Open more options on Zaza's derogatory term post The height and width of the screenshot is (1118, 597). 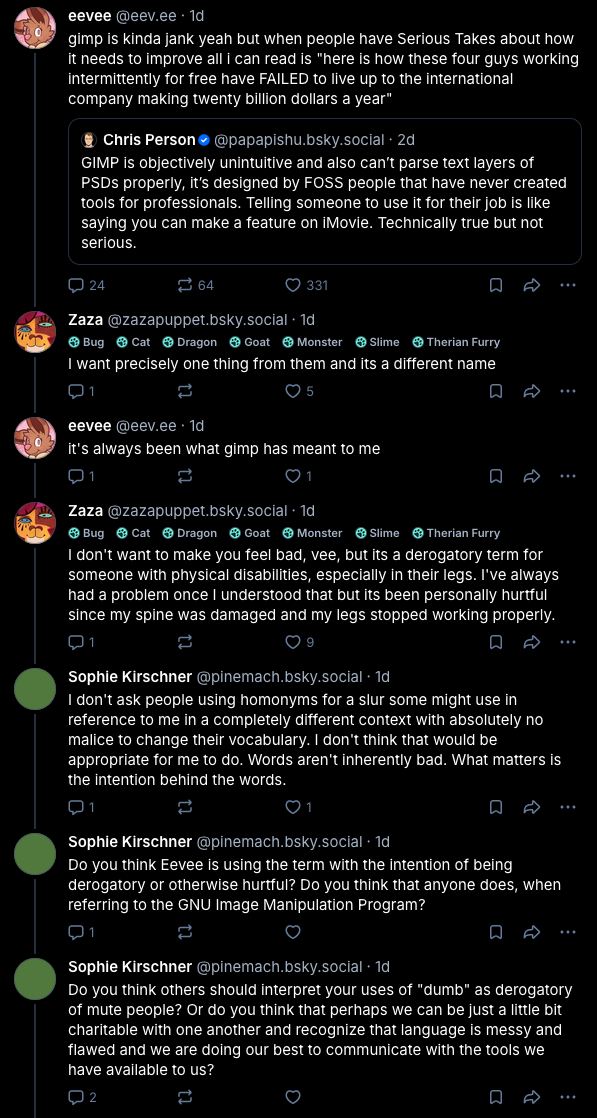coord(568,642)
